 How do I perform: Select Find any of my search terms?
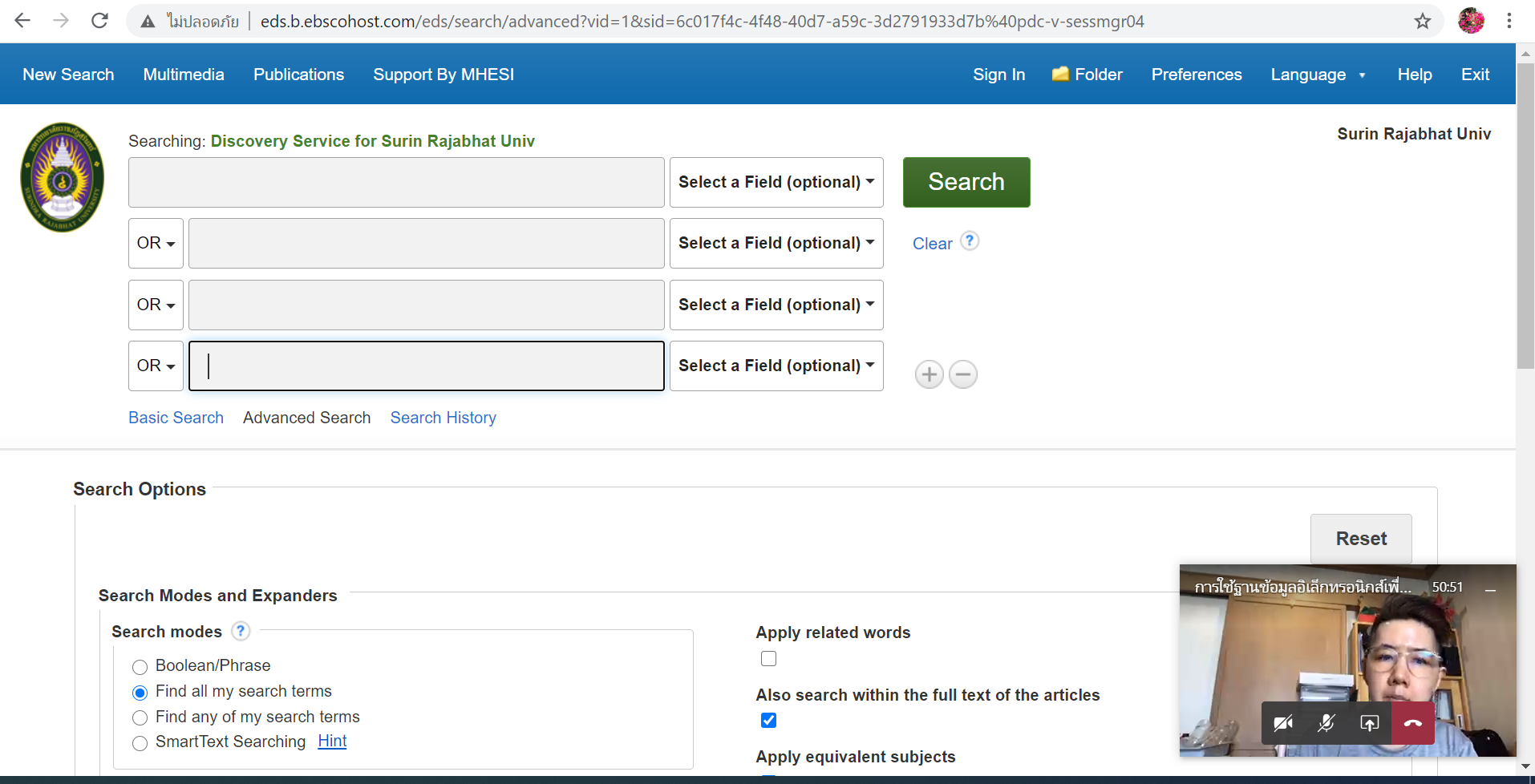point(140,717)
